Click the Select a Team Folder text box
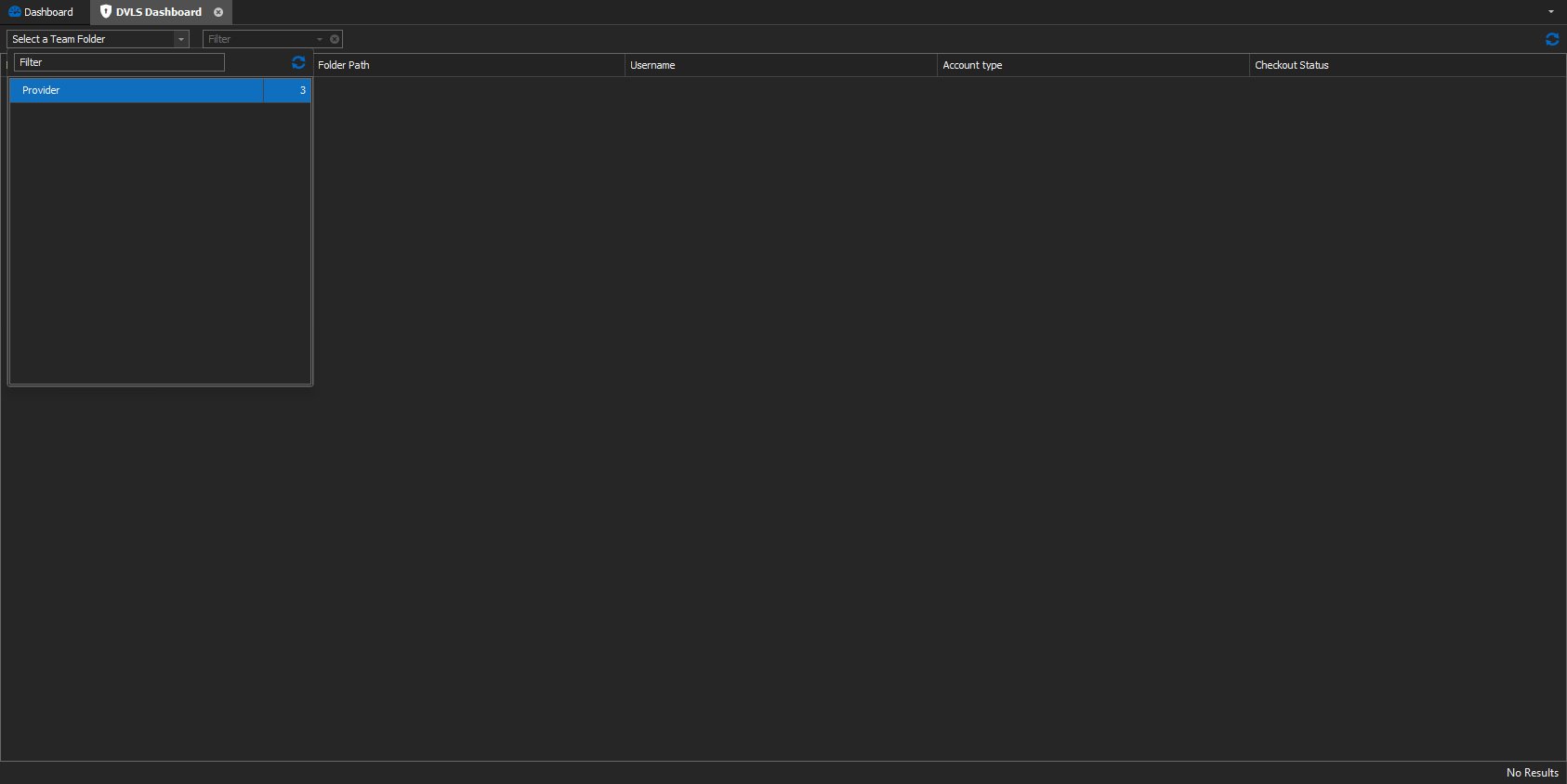The height and width of the screenshot is (784, 1567). pyautogui.click(x=90, y=39)
